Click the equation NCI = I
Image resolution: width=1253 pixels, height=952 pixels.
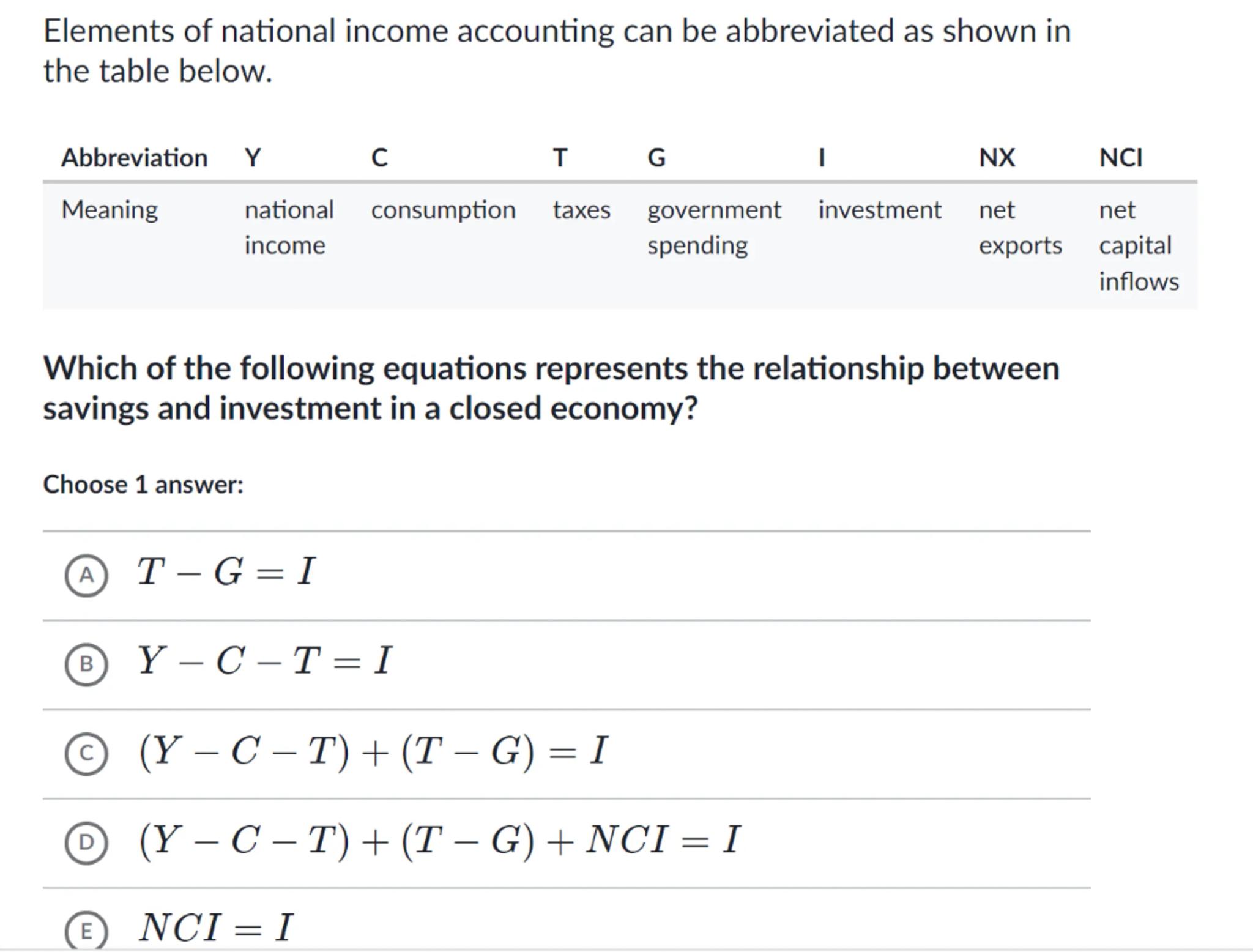click(216, 928)
